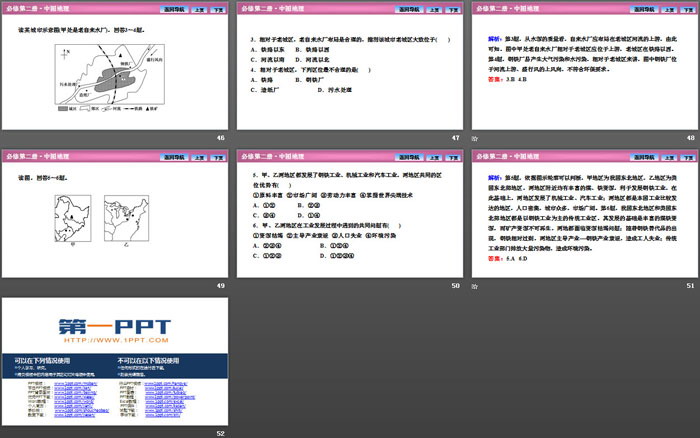Click 下页 button on slide 50
Viewport: 700px width, 438px height.
[x=454, y=158]
